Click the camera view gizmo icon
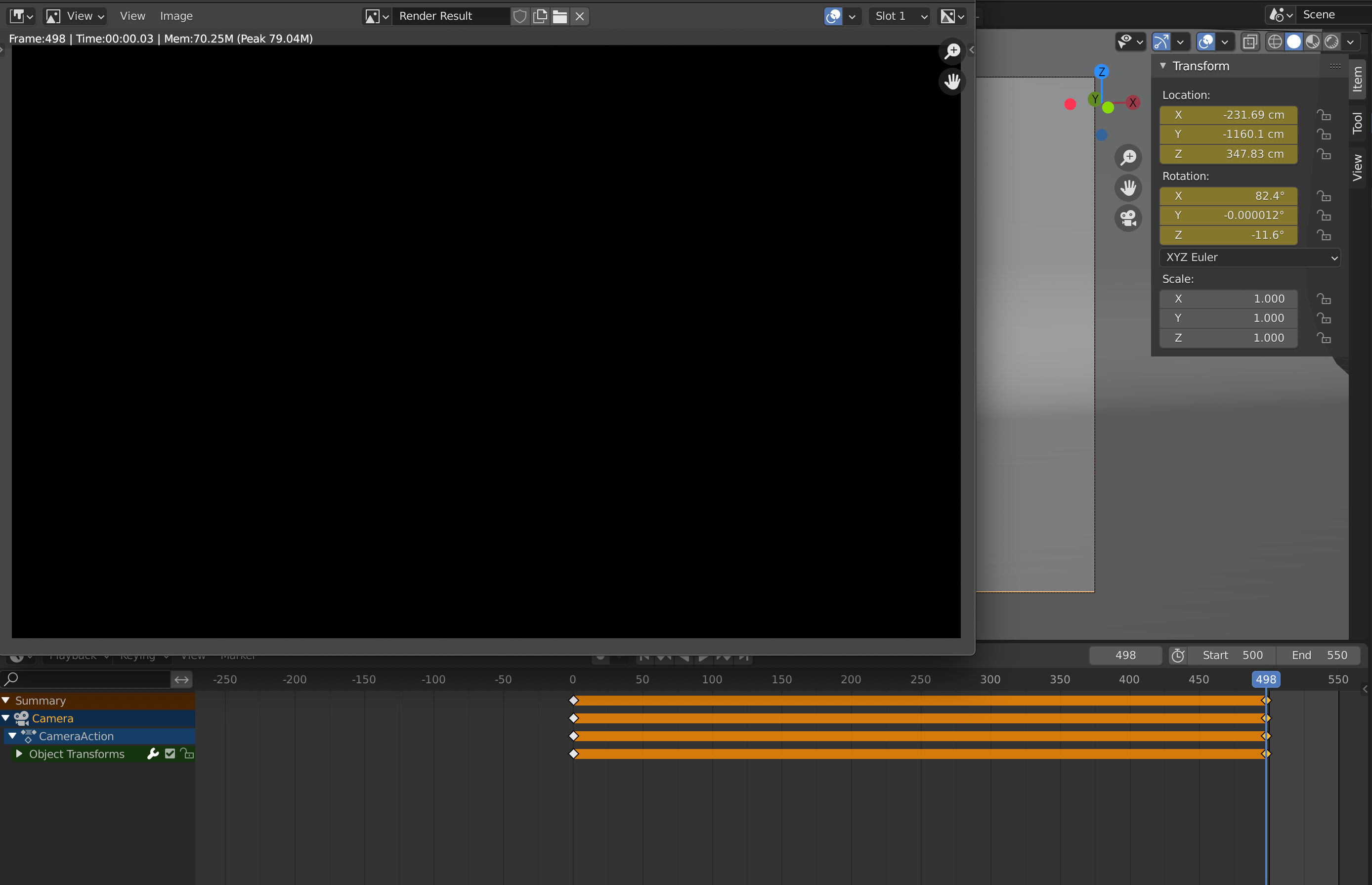Screen dimensions: 1372x885 (x=1127, y=218)
